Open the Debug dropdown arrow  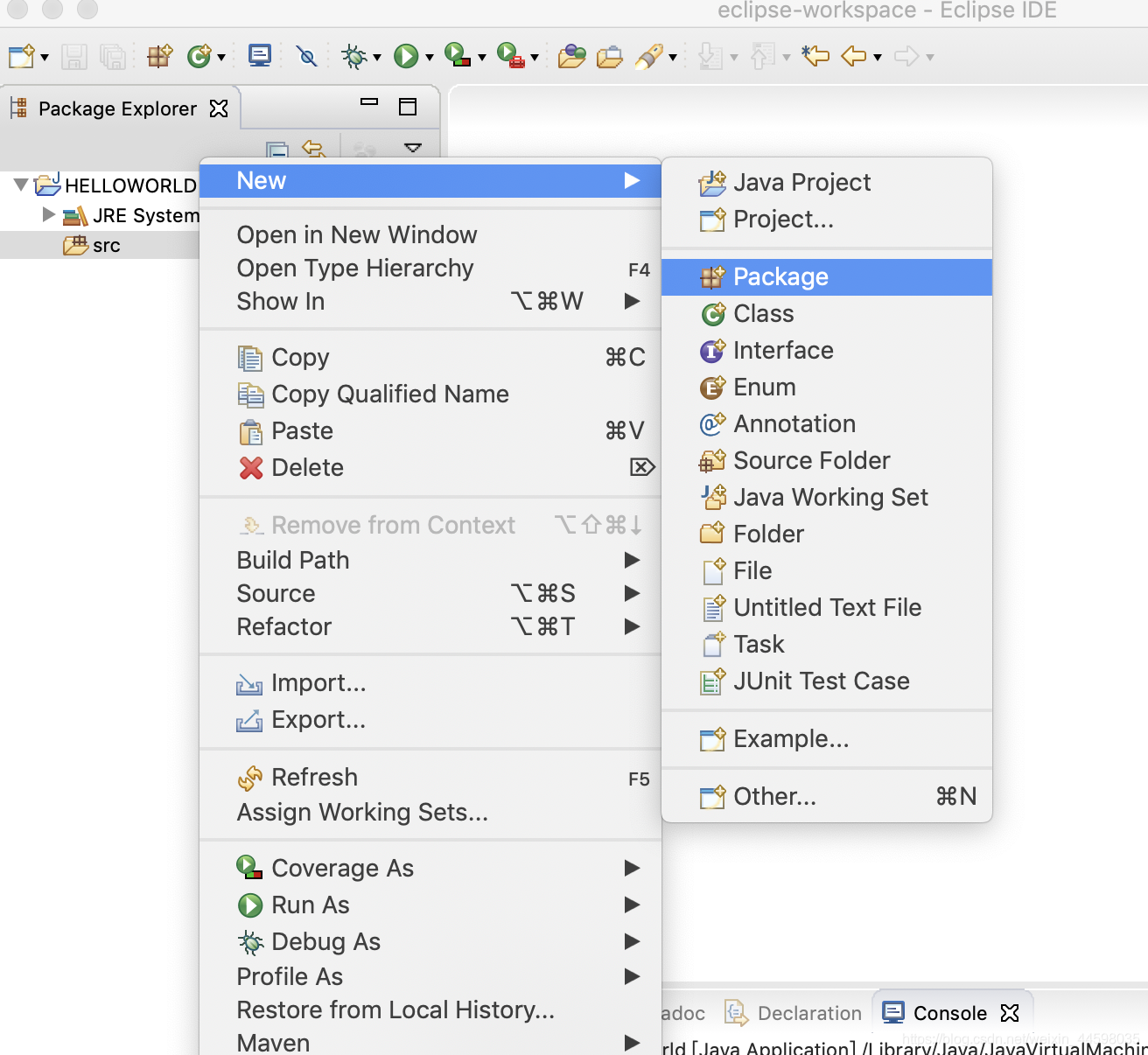point(377,58)
